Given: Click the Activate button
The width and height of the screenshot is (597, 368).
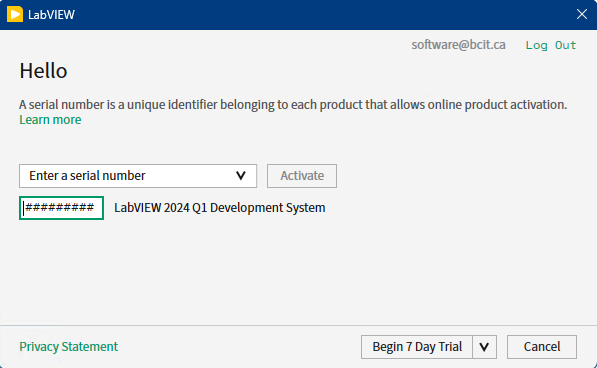Looking at the screenshot, I should pos(302,176).
